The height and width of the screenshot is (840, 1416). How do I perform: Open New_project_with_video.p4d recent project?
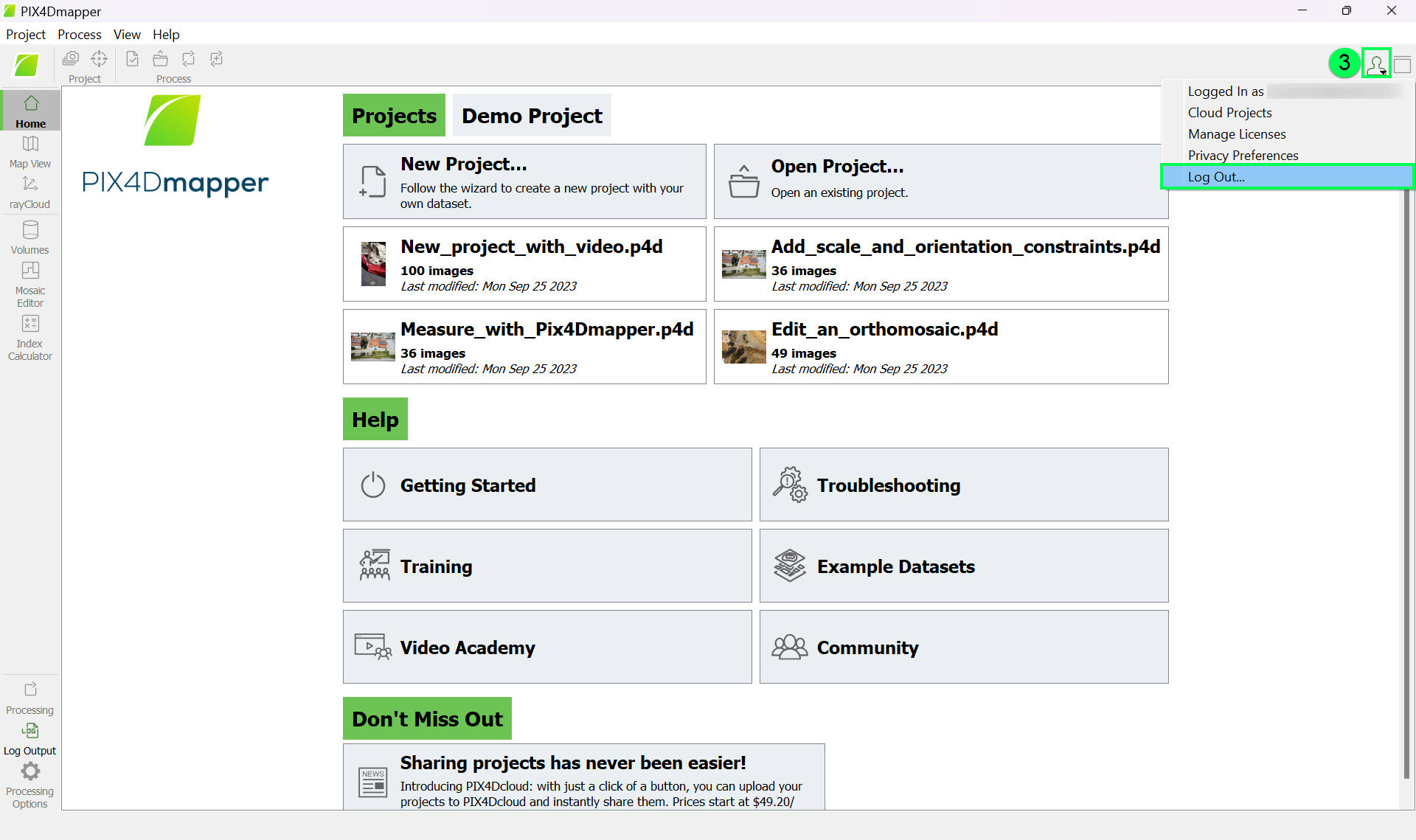click(x=524, y=264)
